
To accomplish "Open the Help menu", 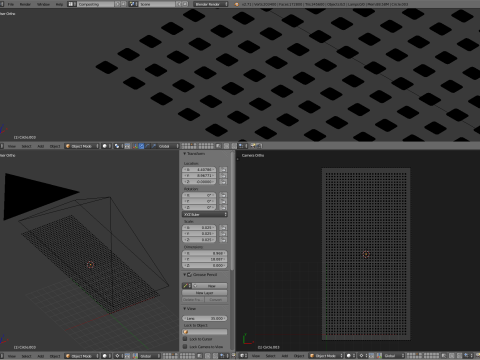I will pos(59,4).
